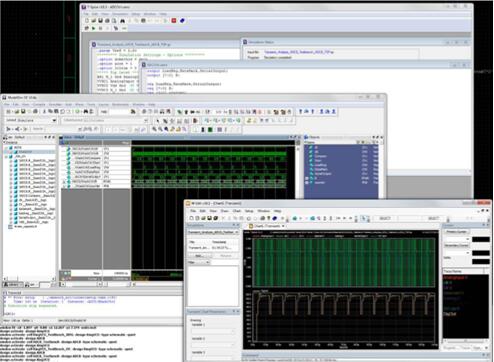Open Filter dropdown in W-Edit left panel
The image size is (494, 362).
(199, 263)
